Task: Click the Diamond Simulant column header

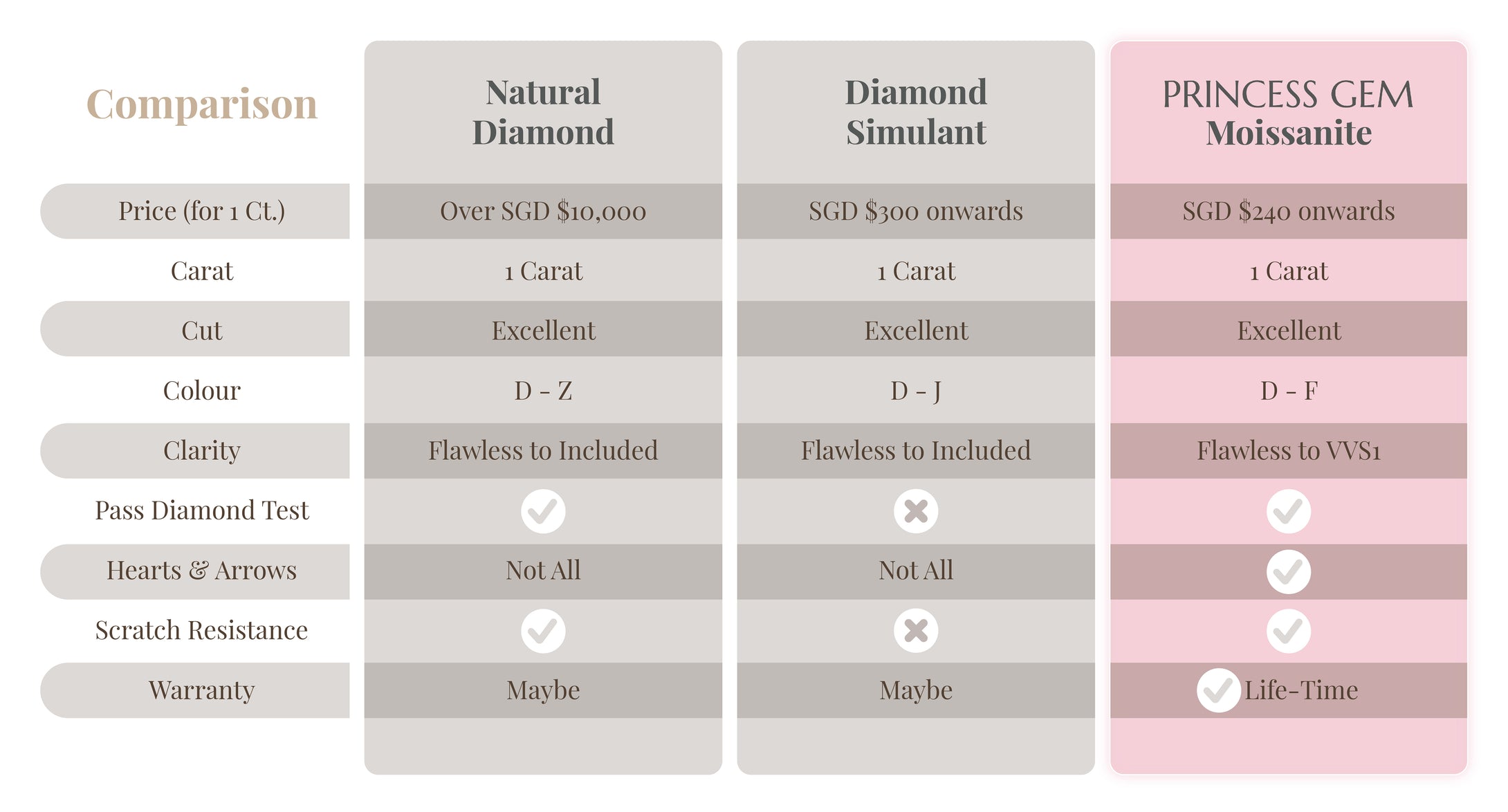Action: (916, 112)
